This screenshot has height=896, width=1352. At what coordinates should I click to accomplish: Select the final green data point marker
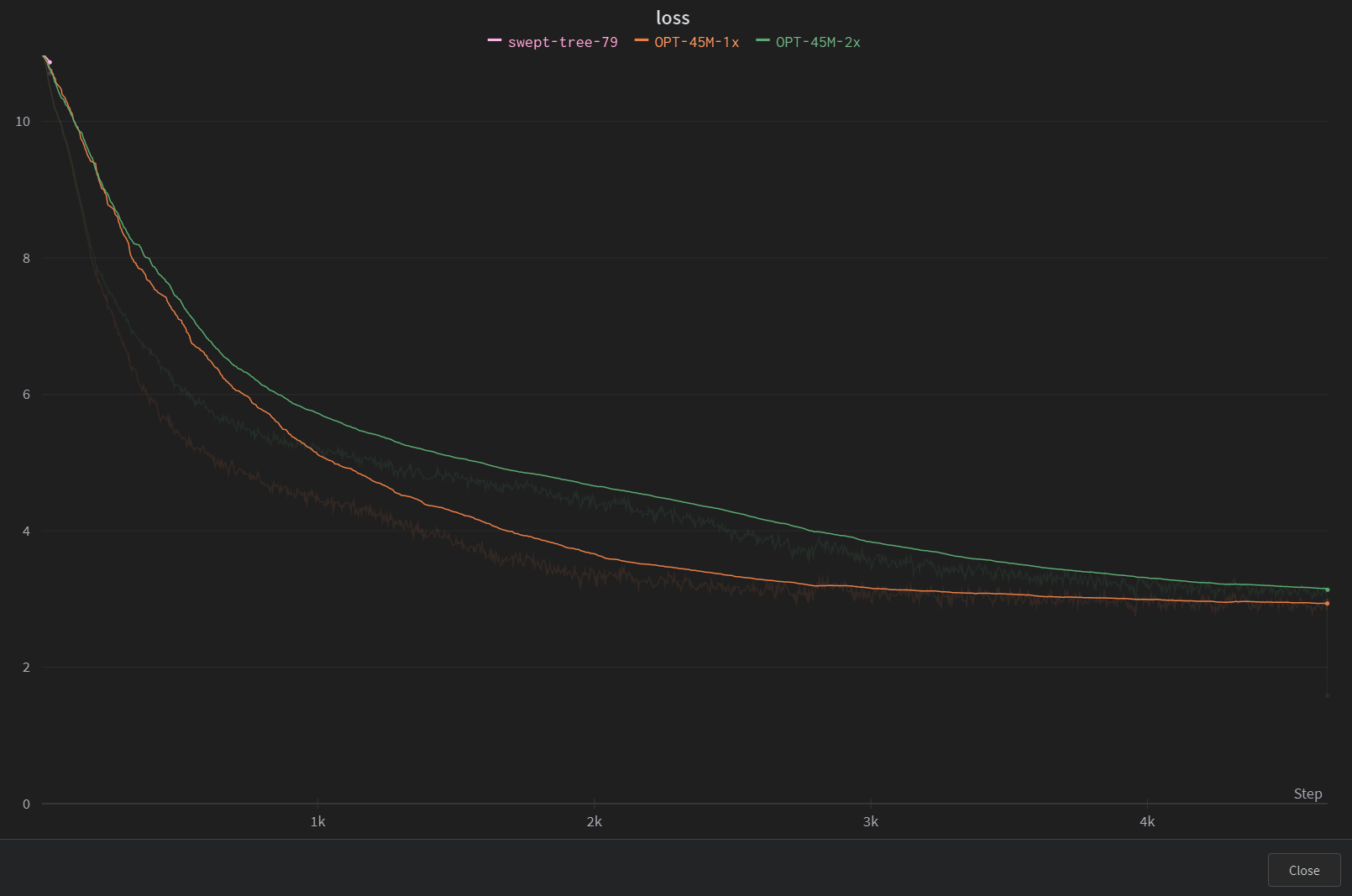pyautogui.click(x=1327, y=589)
